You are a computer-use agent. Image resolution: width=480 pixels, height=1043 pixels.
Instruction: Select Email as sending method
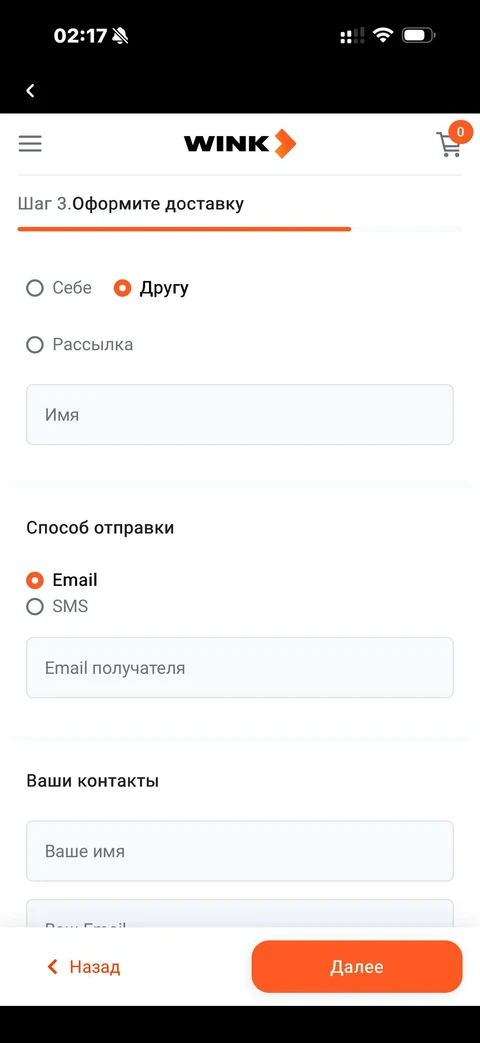point(62,580)
